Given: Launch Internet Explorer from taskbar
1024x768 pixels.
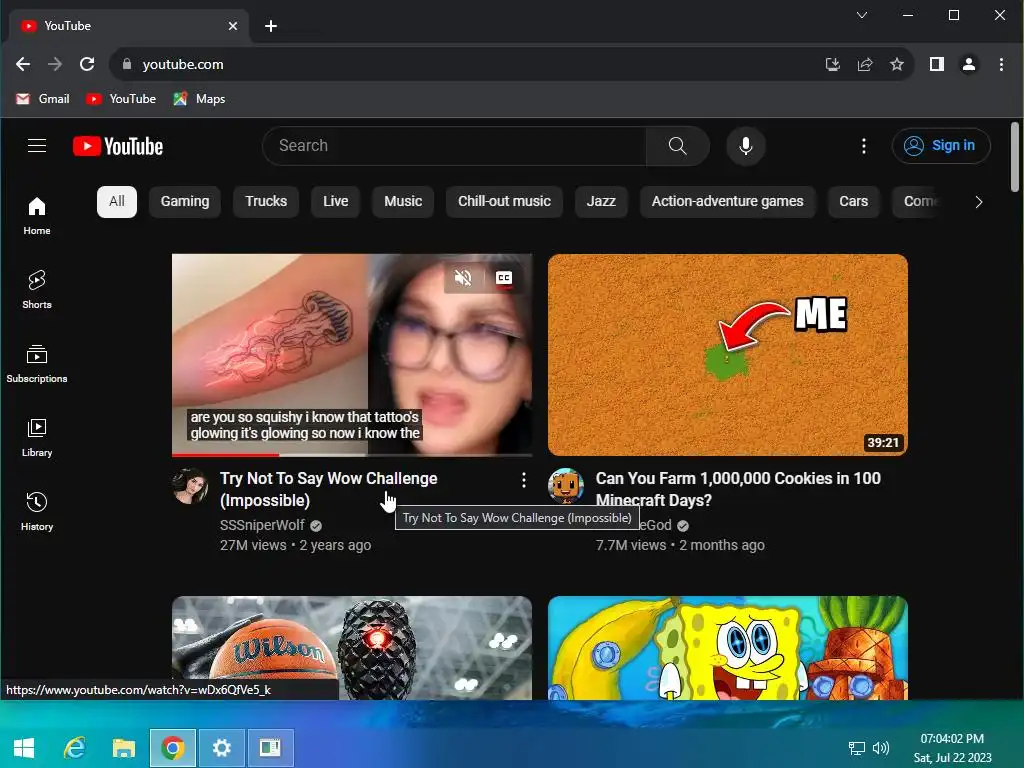Looking at the screenshot, I should click(x=74, y=748).
